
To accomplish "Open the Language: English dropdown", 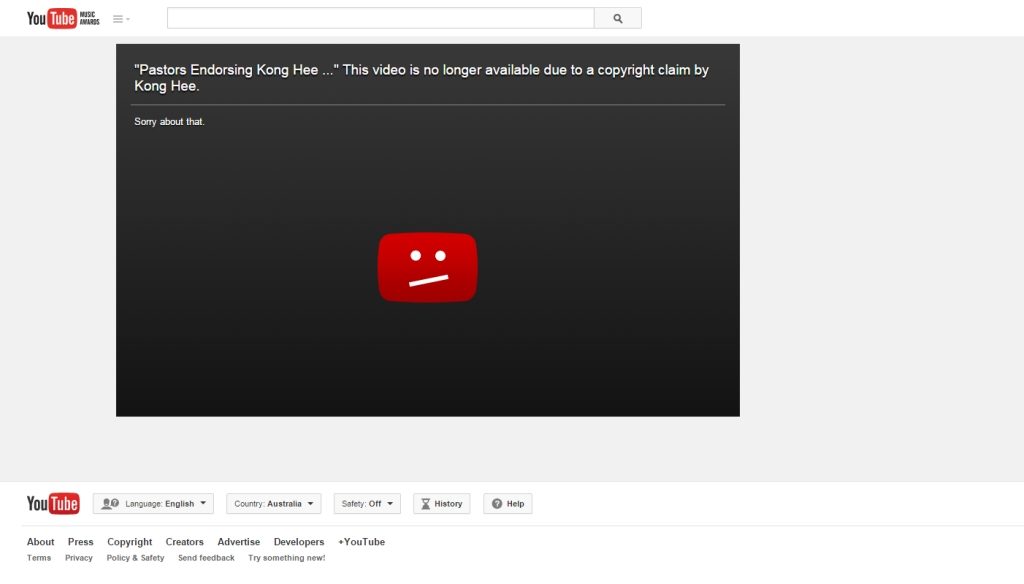I will [x=153, y=504].
